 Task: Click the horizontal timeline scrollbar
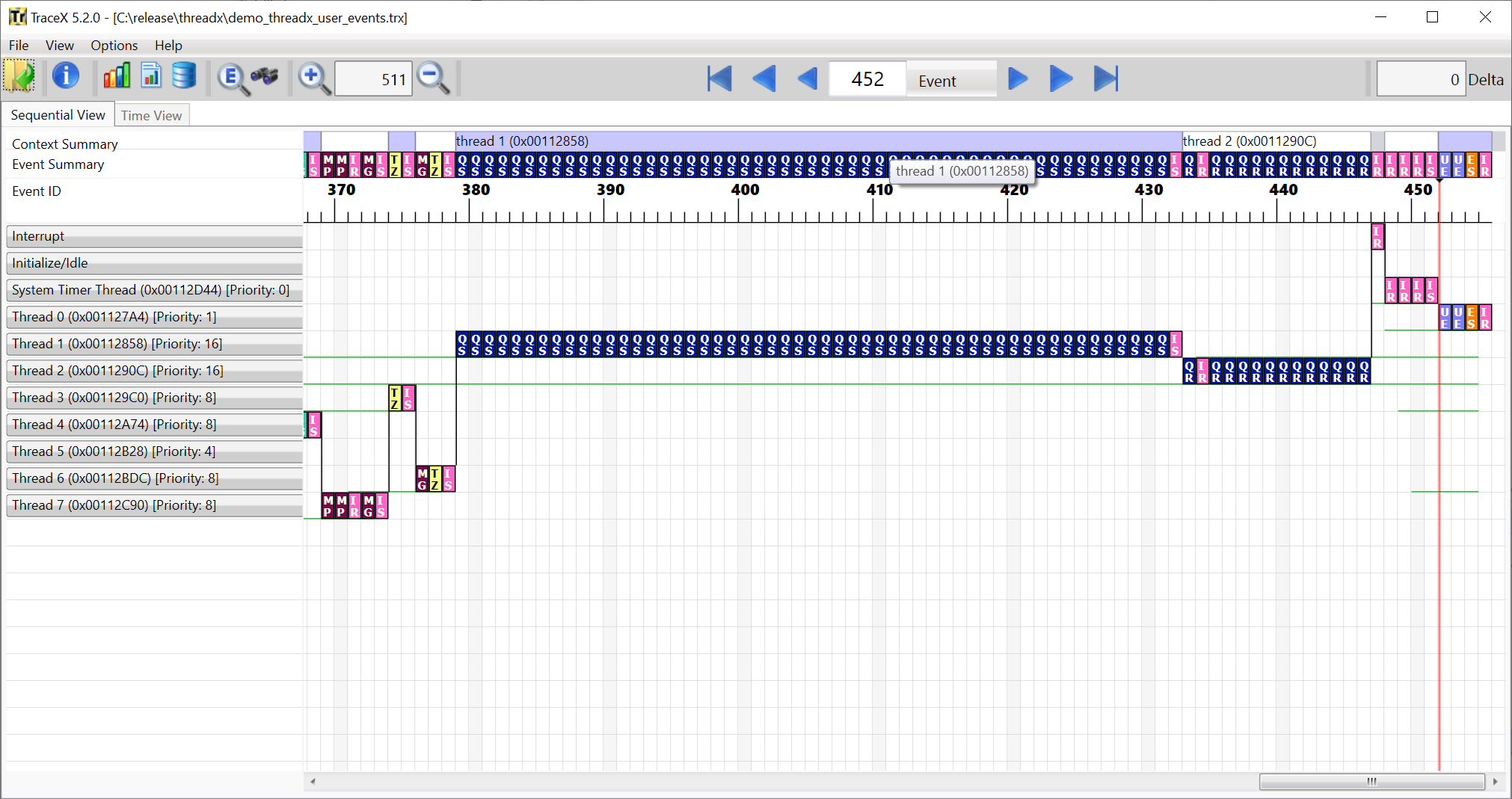pos(1372,781)
